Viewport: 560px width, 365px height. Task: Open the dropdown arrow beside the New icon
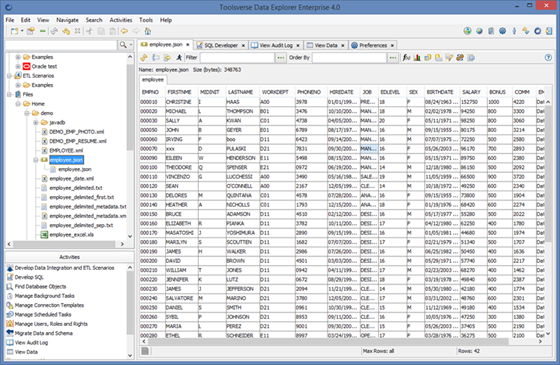click(22, 31)
